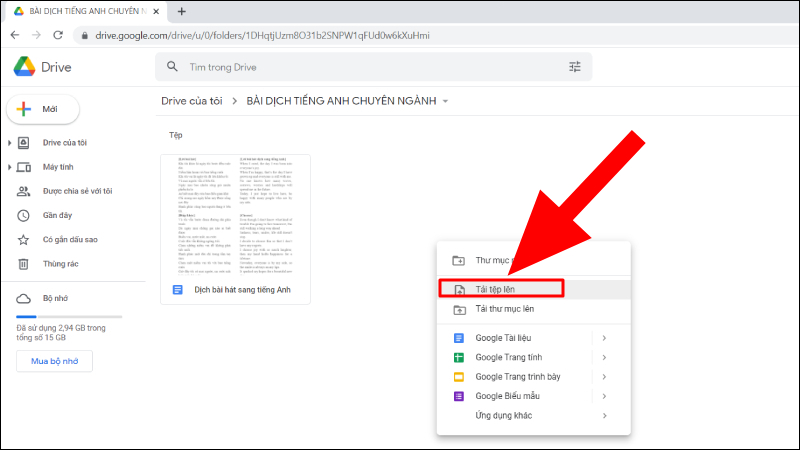Image resolution: width=800 pixels, height=450 pixels.
Task: Expand Google Tài liệu submenu arrow
Action: (604, 338)
